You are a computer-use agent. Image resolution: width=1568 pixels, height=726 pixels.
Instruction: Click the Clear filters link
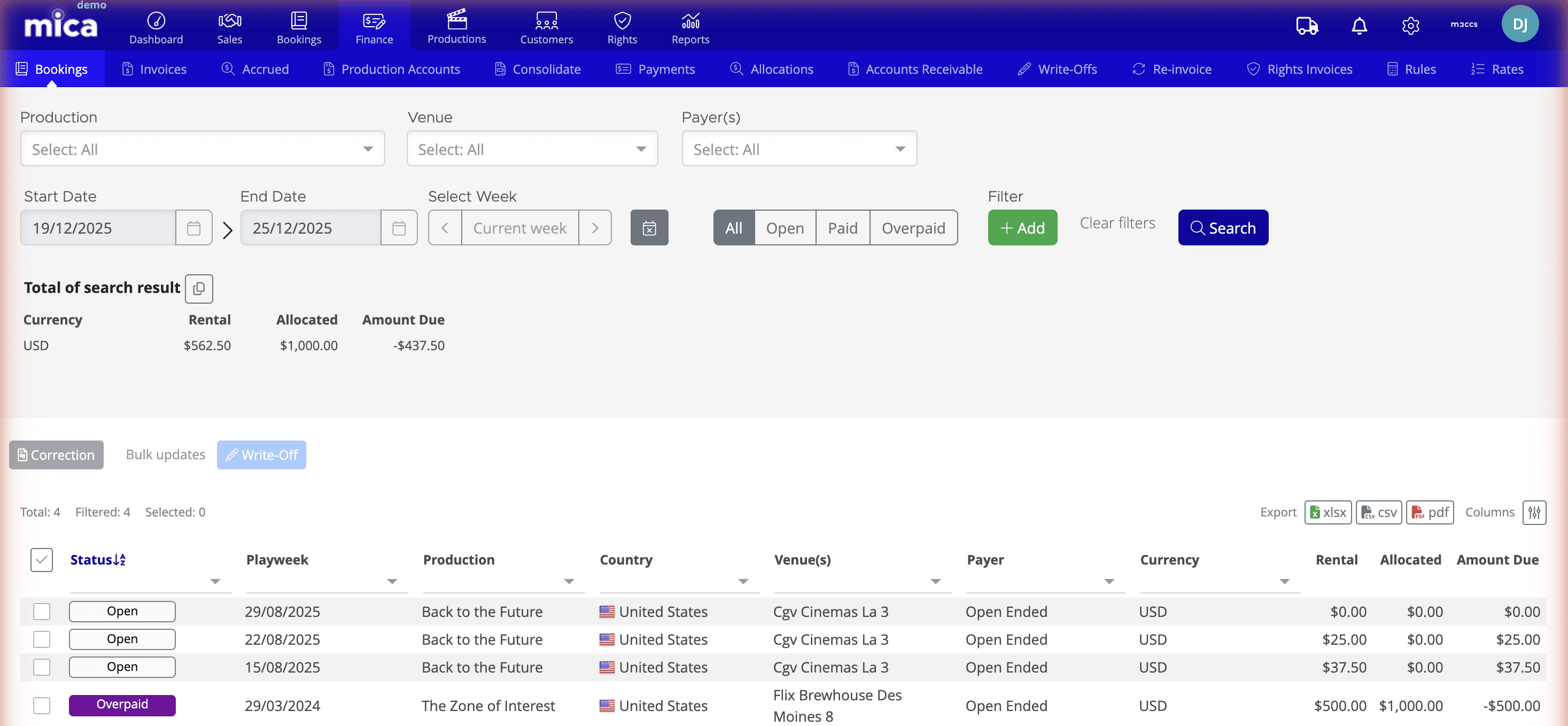[x=1117, y=222]
